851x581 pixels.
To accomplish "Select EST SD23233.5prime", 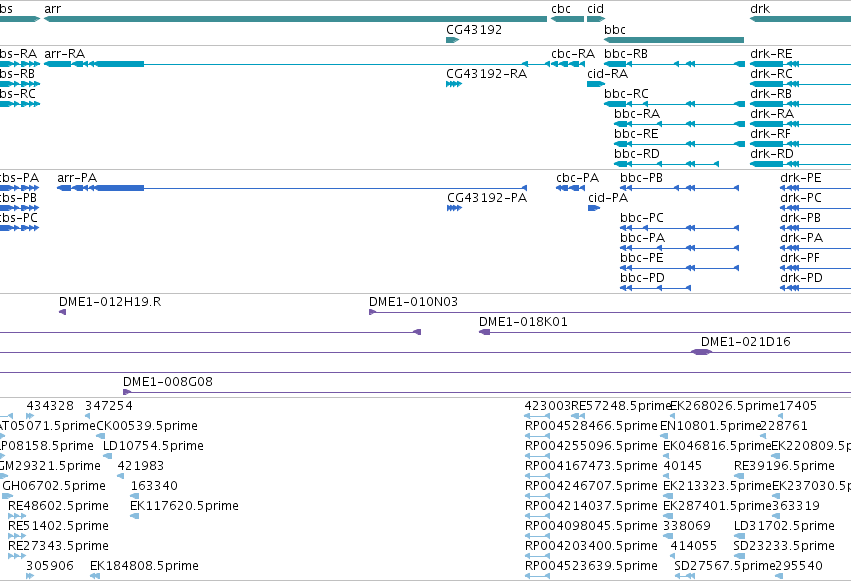I will click(739, 556).
